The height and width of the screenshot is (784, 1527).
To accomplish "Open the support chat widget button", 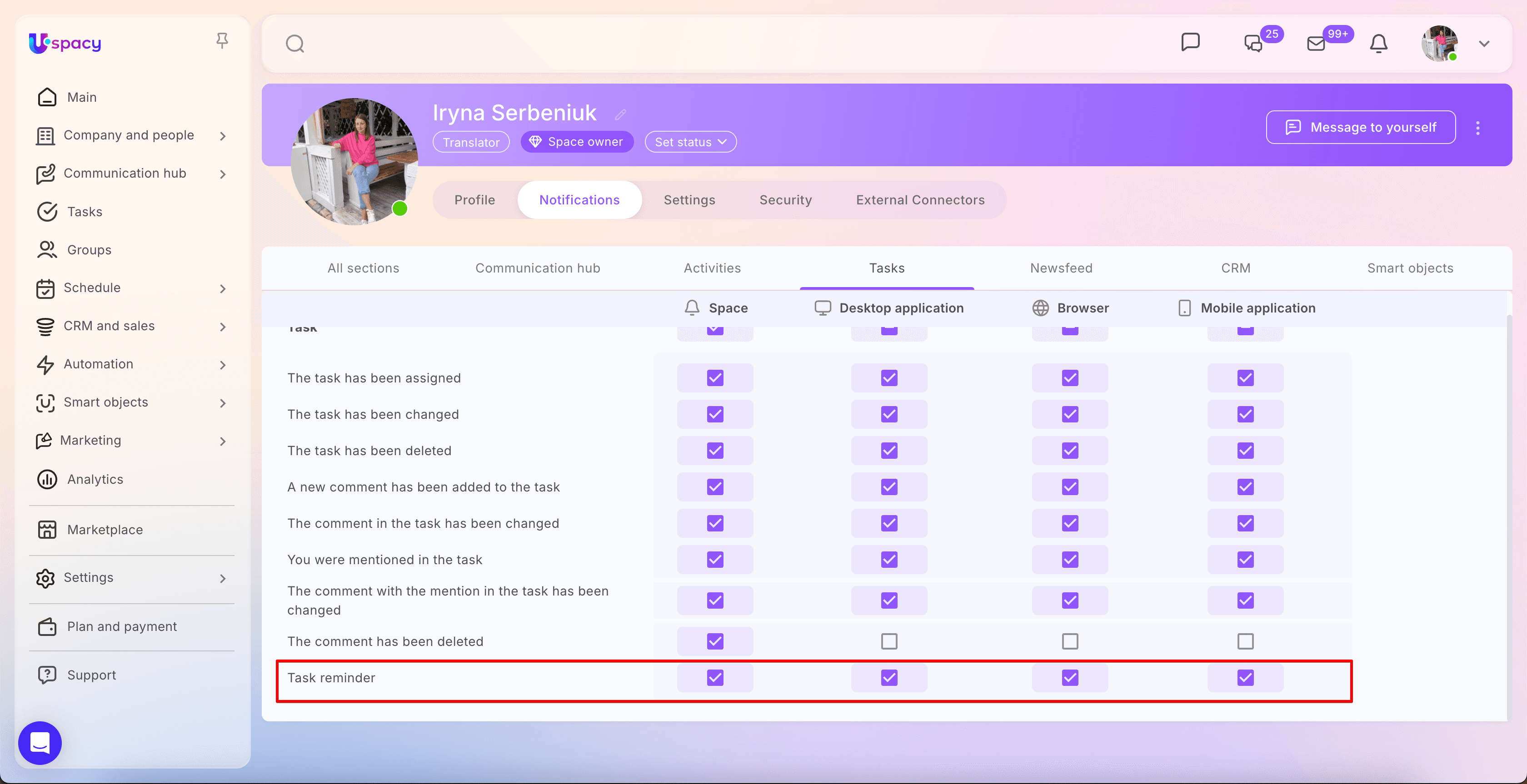I will tap(40, 743).
